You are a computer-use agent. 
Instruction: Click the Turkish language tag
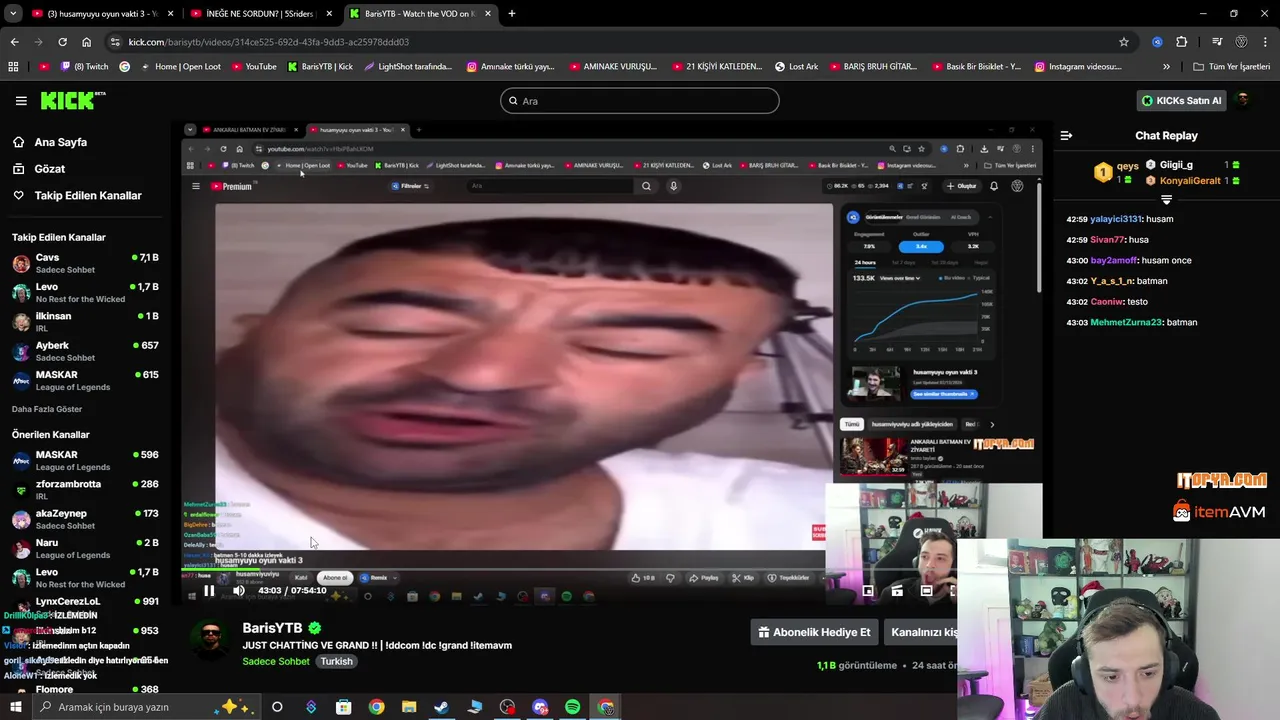(x=336, y=662)
